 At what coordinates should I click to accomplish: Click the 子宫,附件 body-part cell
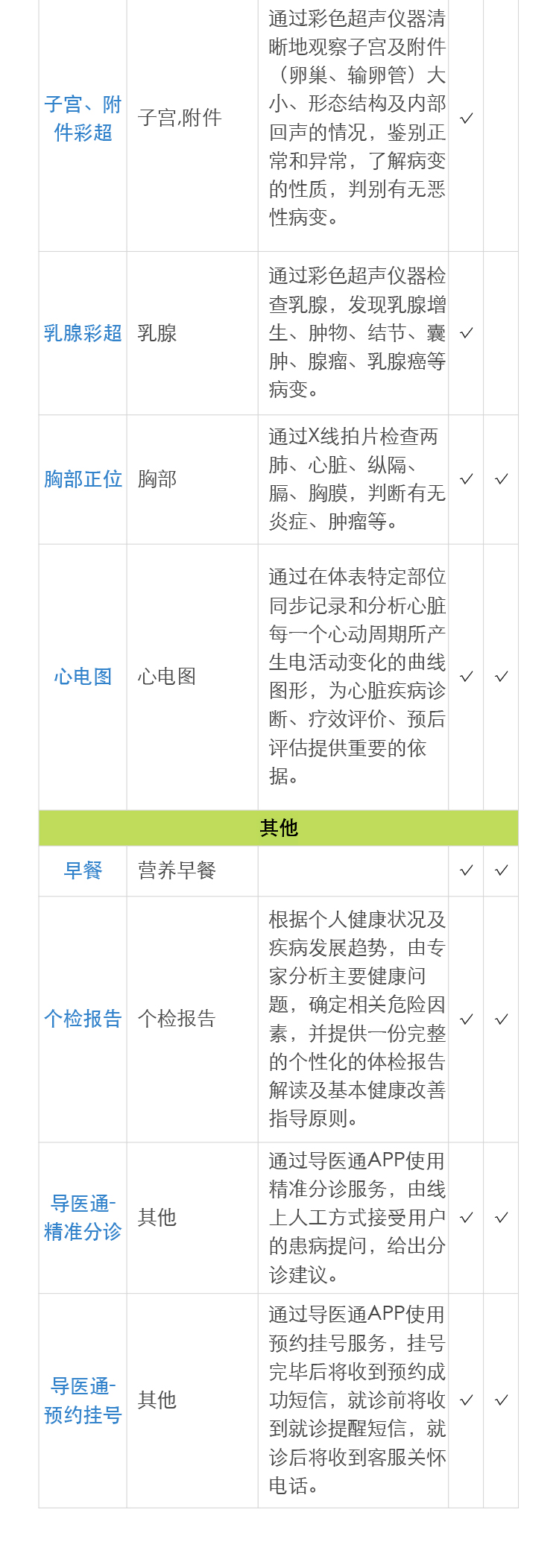pos(180,118)
